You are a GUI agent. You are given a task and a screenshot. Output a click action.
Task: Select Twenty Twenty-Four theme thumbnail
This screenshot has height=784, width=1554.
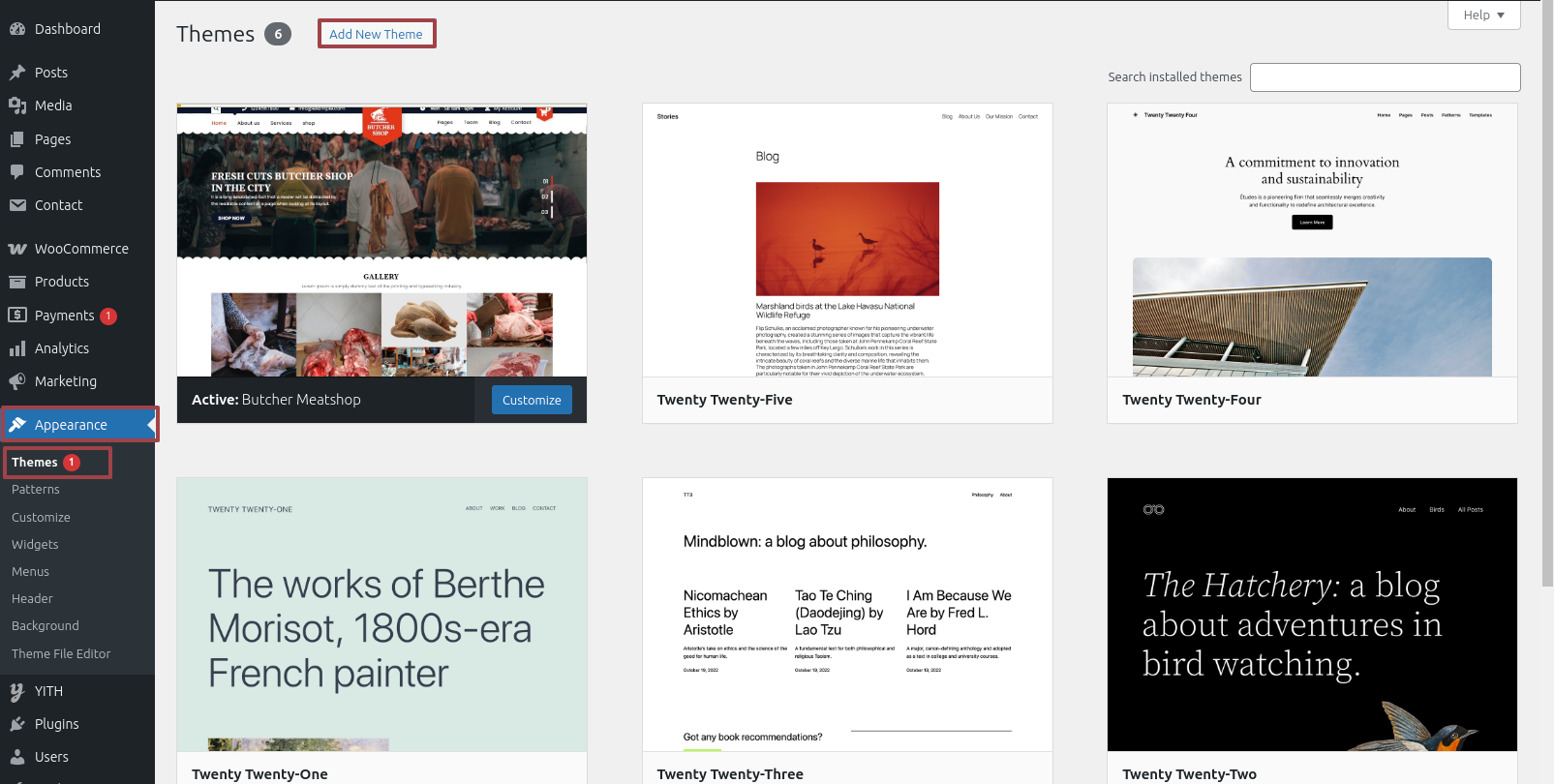click(1312, 240)
